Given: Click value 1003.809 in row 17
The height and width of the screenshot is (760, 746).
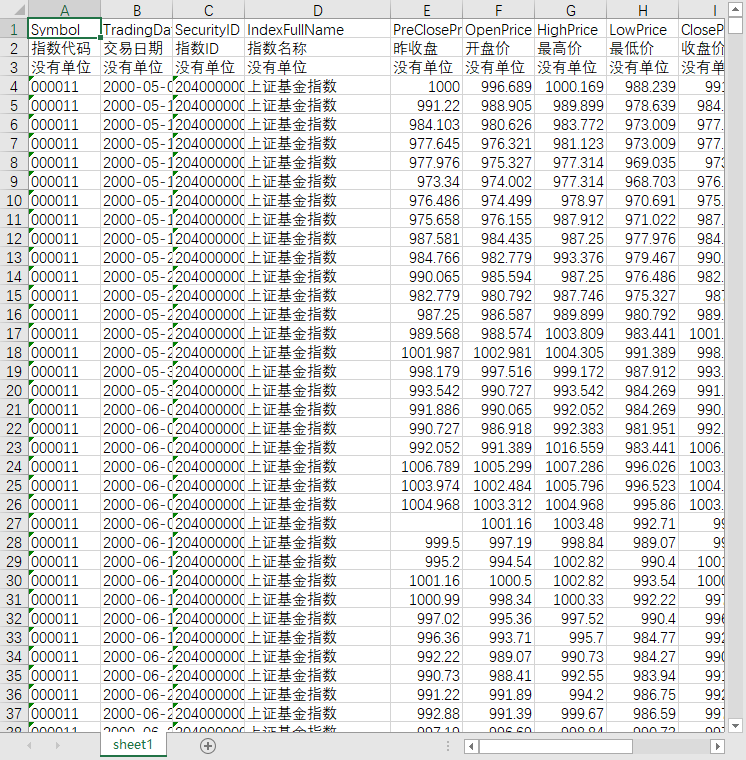Looking at the screenshot, I should pos(571,333).
